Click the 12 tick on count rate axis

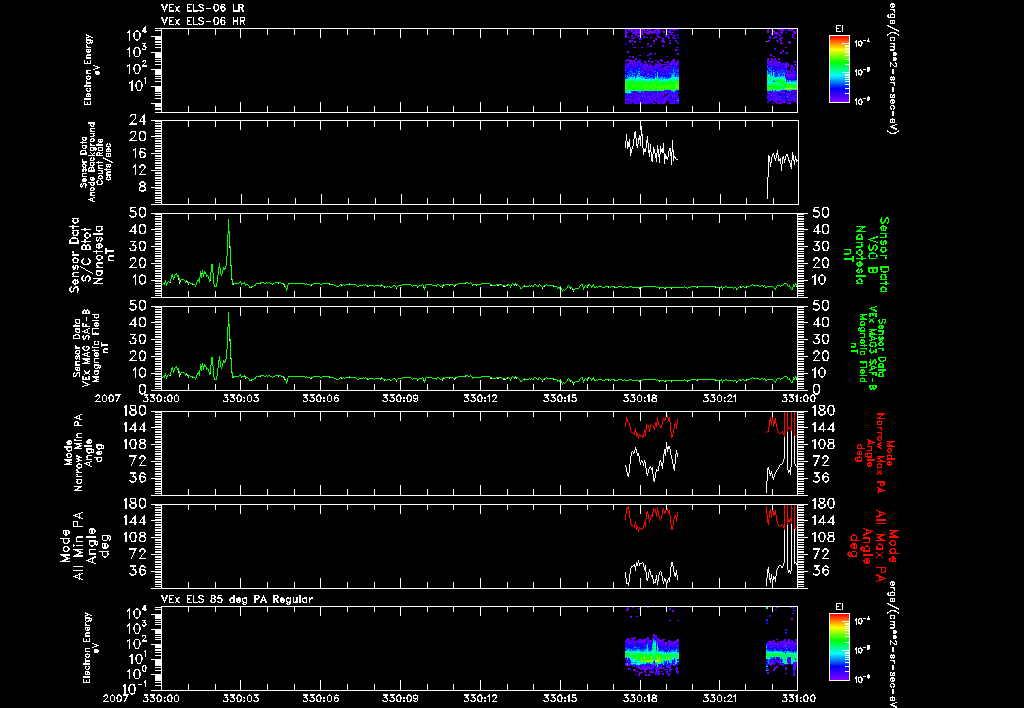[138, 170]
